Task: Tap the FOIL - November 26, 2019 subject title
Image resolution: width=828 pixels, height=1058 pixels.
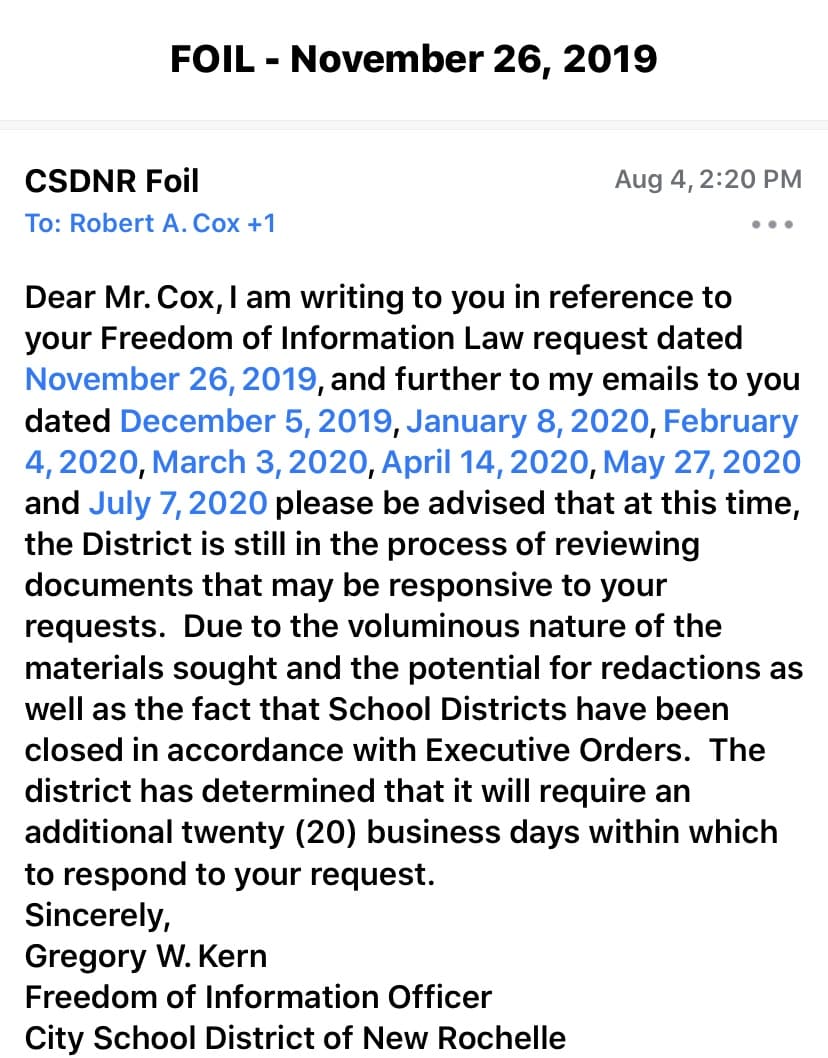Action: 414,59
